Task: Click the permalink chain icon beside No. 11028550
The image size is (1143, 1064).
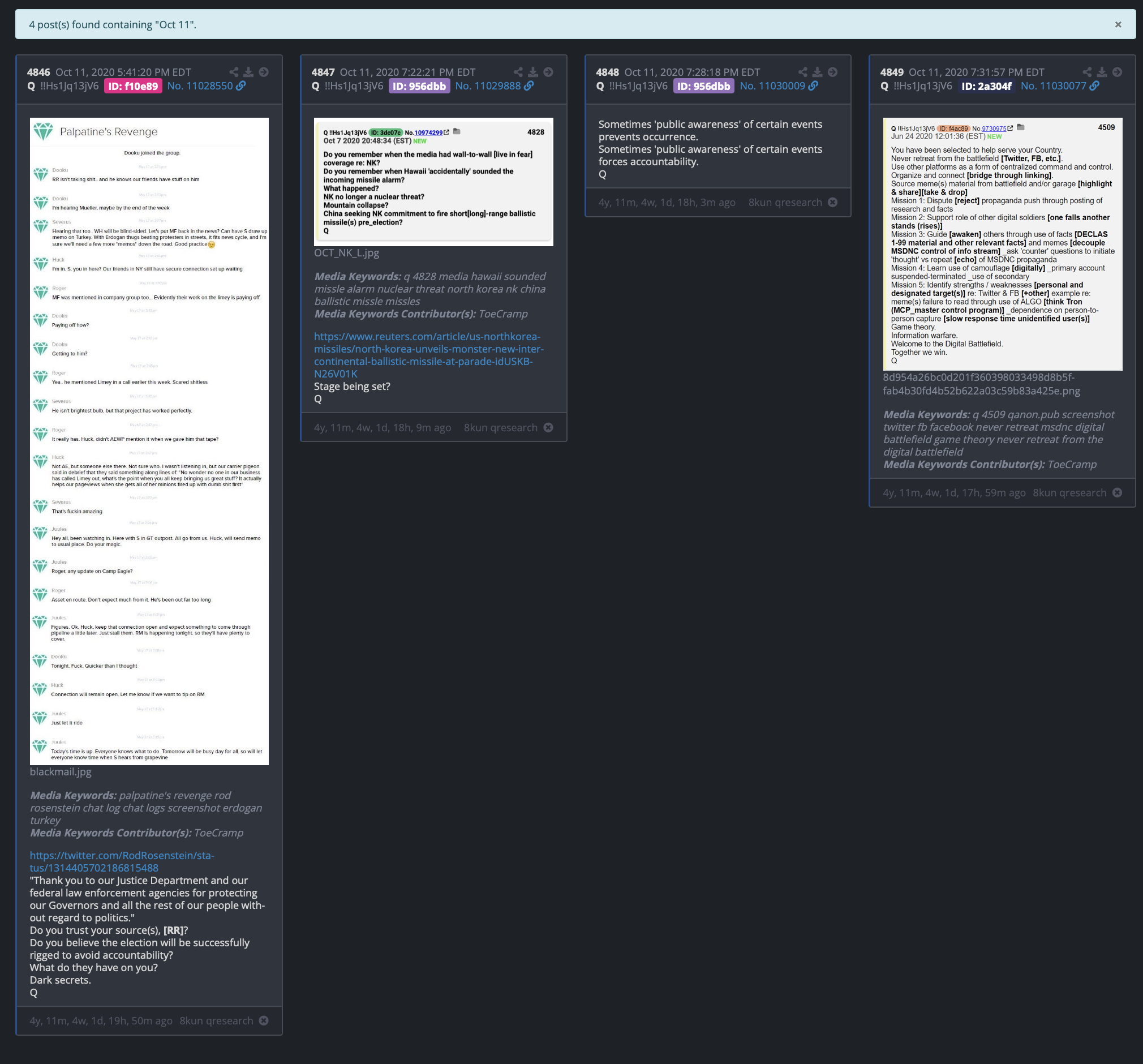Action: [x=242, y=85]
